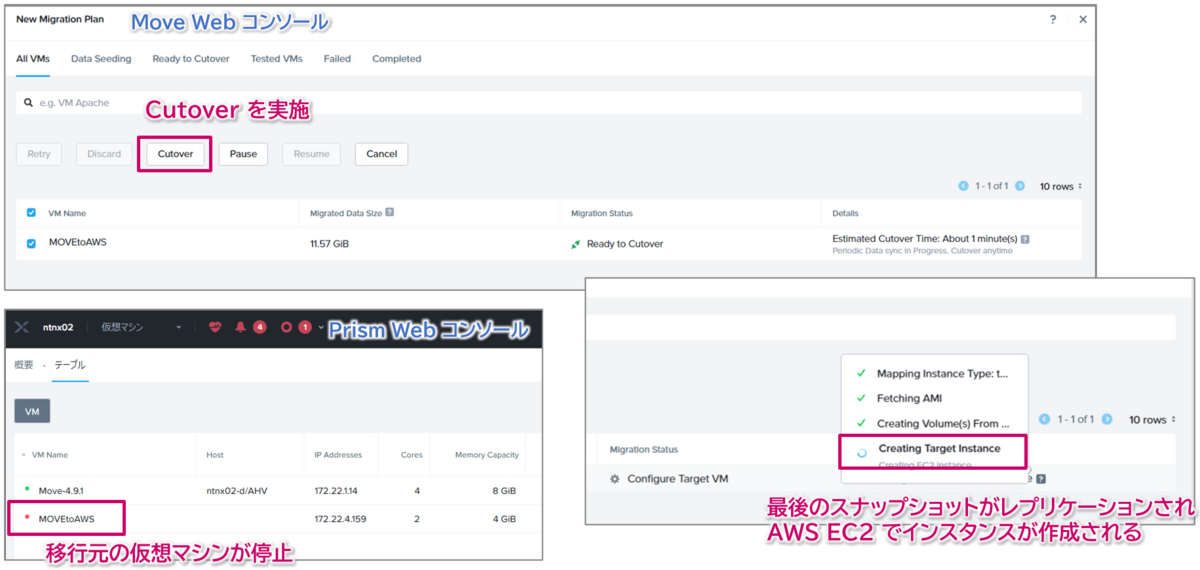Viewport: 1200px width, 570px height.
Task: Click 11.57 GiB migrated size value
Action: click(329, 243)
